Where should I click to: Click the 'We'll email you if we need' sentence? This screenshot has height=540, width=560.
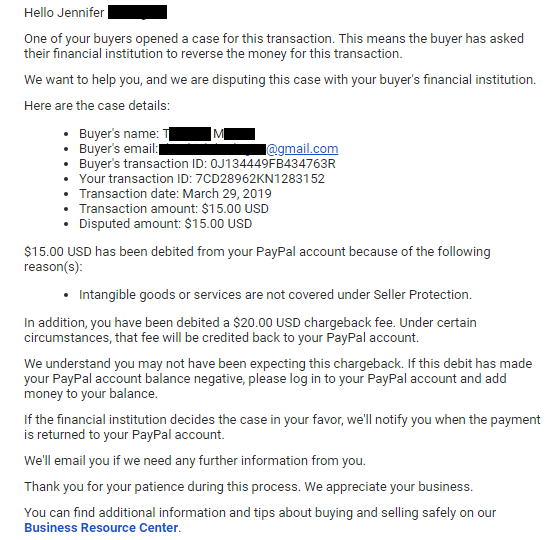[x=195, y=461]
